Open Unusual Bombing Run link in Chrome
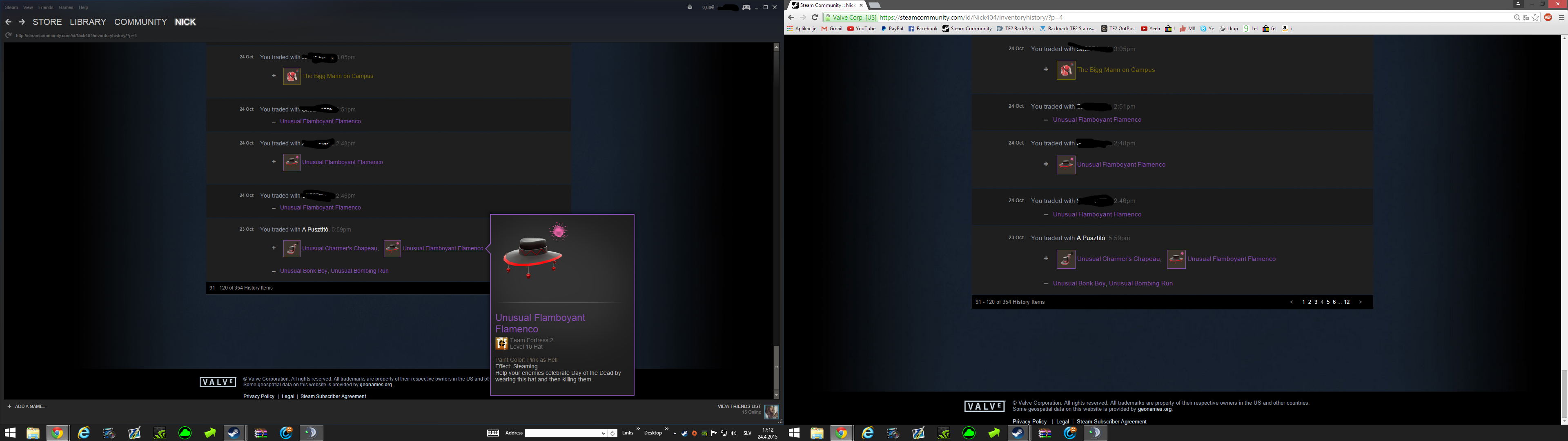The width and height of the screenshot is (1568, 441). click(1141, 283)
